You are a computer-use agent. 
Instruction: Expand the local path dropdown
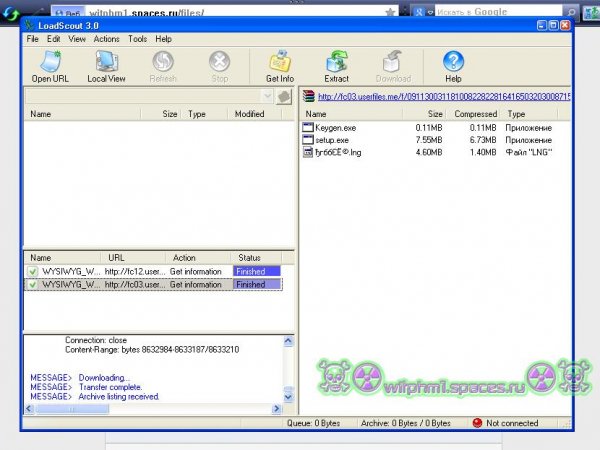tap(267, 96)
